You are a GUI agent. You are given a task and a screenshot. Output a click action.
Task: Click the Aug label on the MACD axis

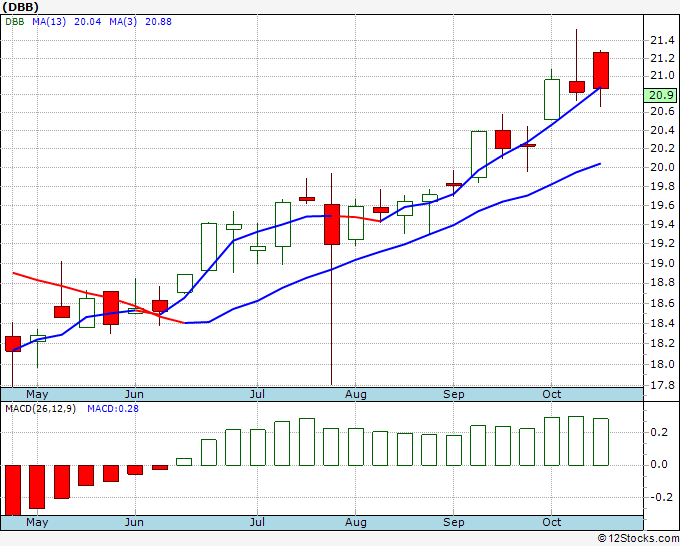[x=356, y=522]
